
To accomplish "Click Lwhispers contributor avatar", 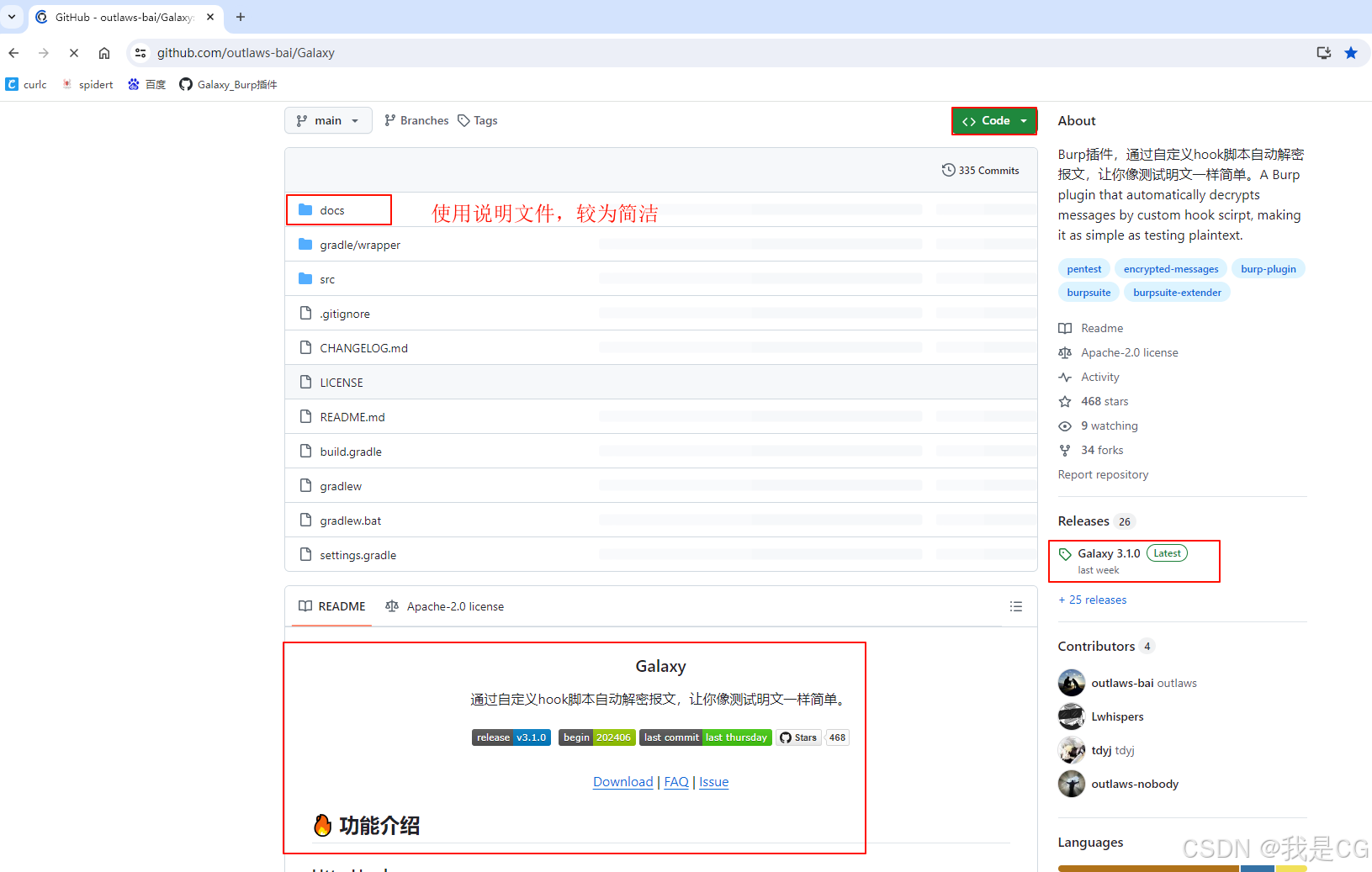I will click(x=1072, y=716).
